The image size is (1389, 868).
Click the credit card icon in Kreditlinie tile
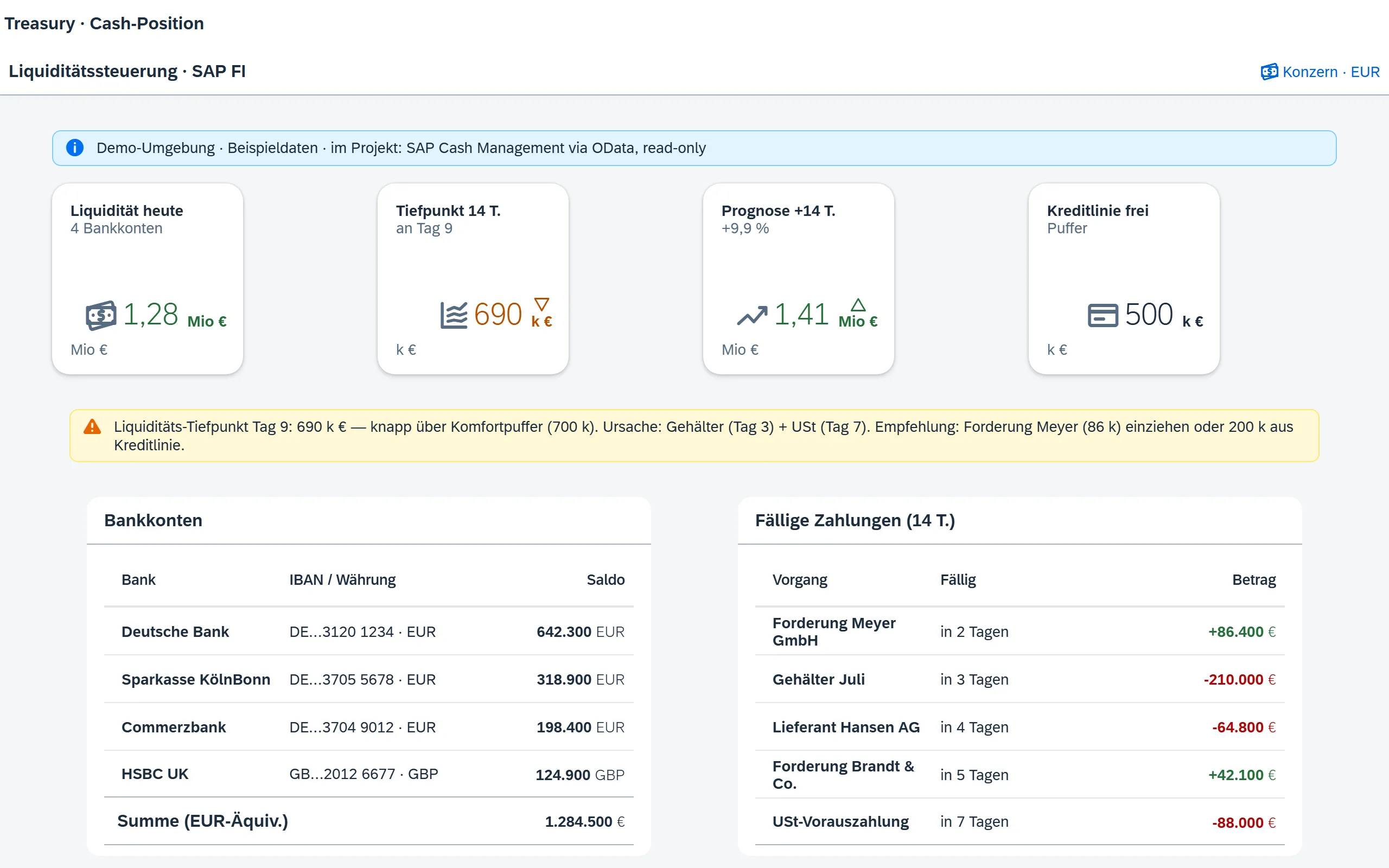[1103, 315]
